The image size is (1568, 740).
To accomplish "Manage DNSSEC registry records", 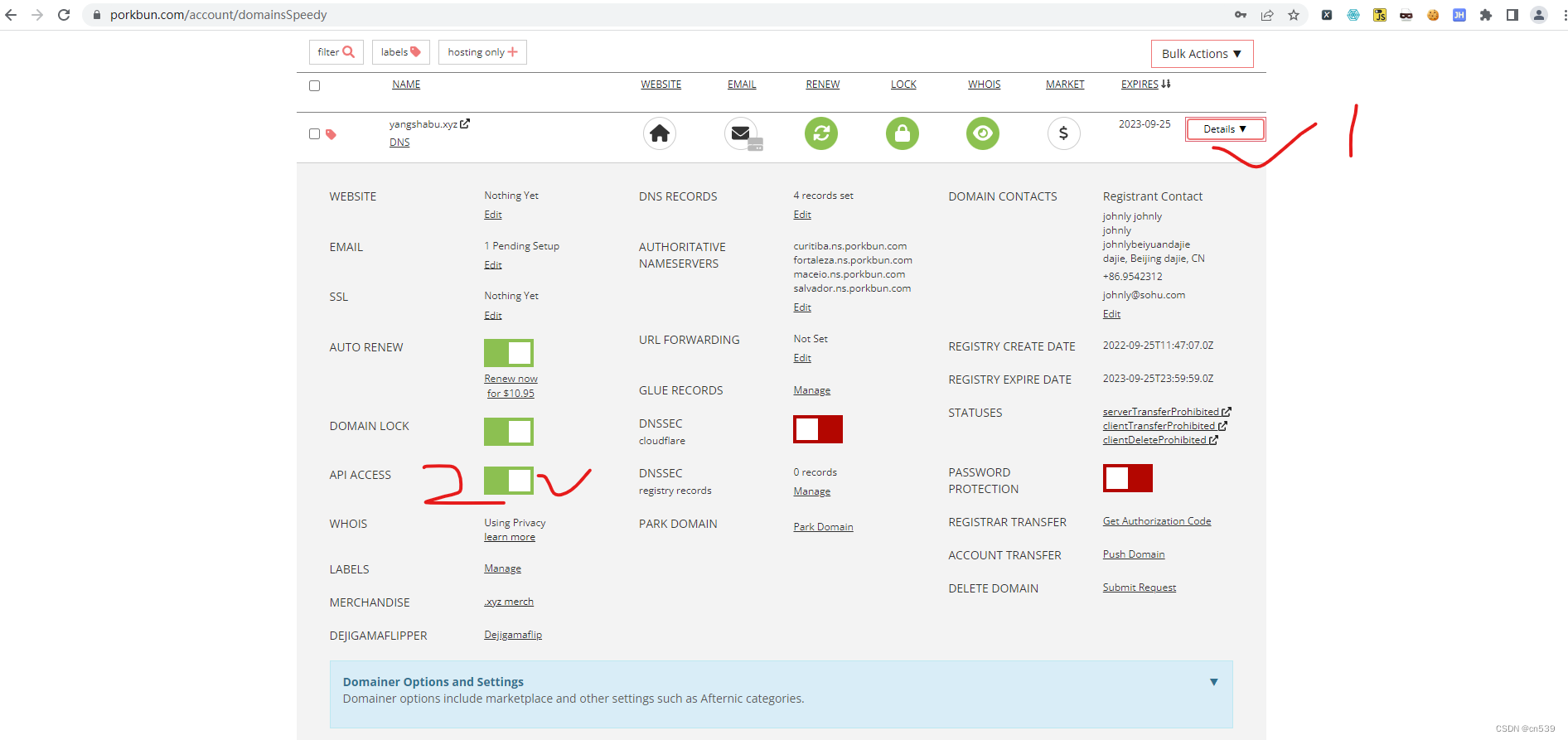I will pos(812,491).
